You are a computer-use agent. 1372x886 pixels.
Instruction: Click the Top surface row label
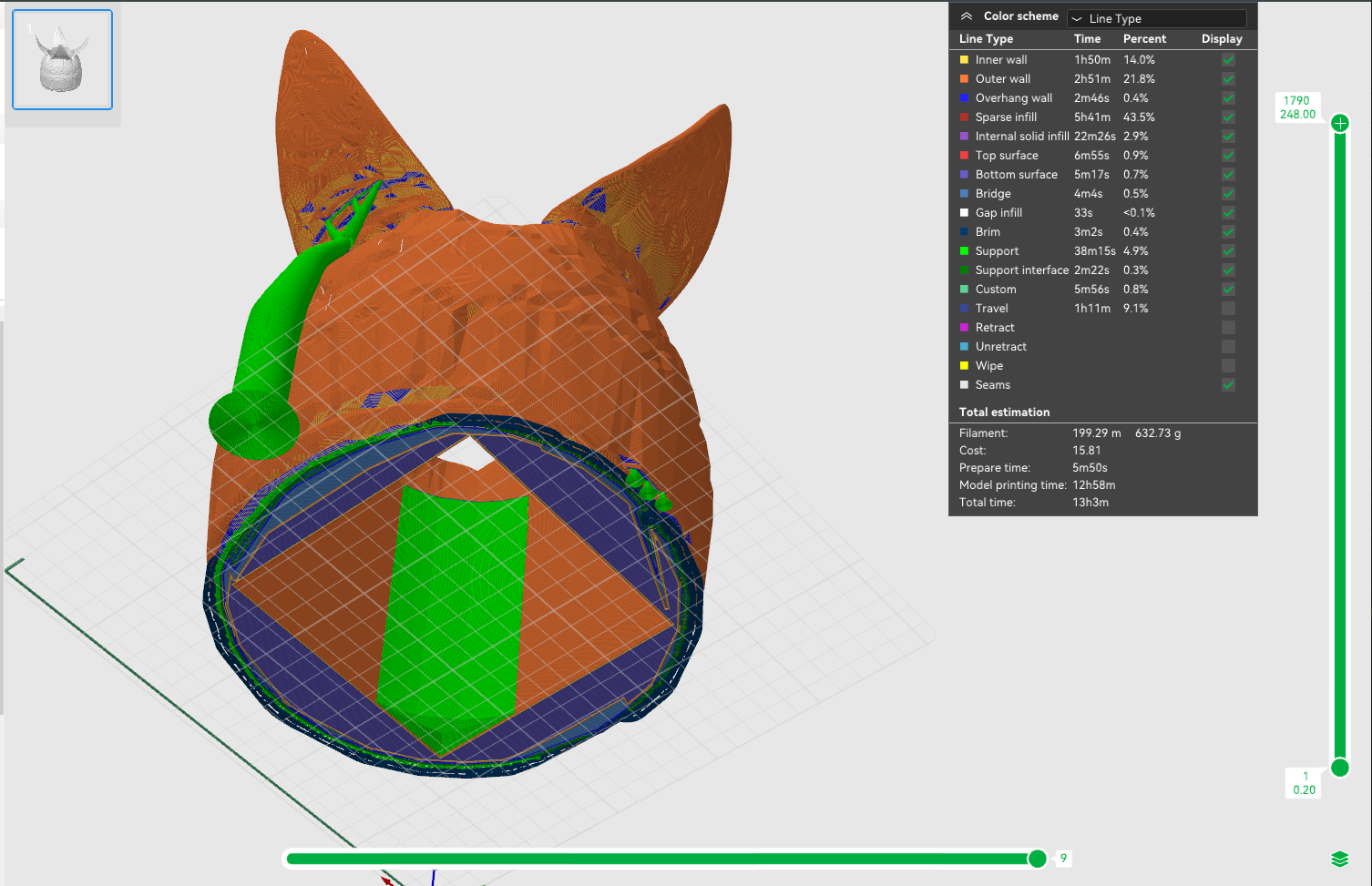[x=1007, y=156]
